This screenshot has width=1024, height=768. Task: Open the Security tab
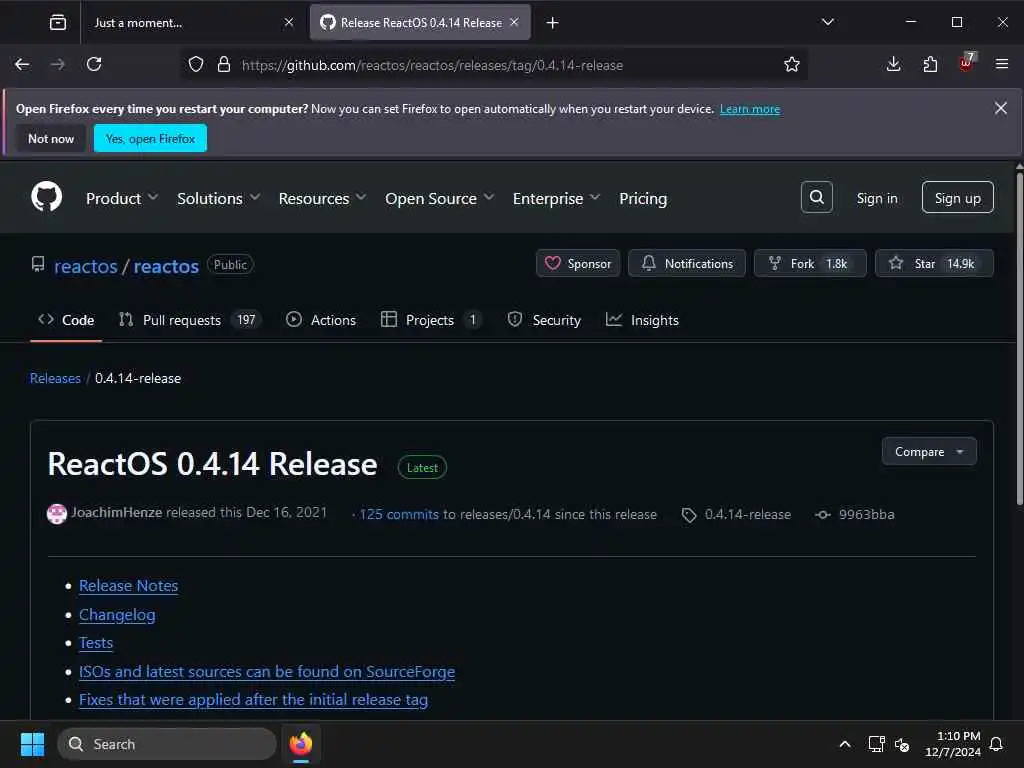point(544,320)
